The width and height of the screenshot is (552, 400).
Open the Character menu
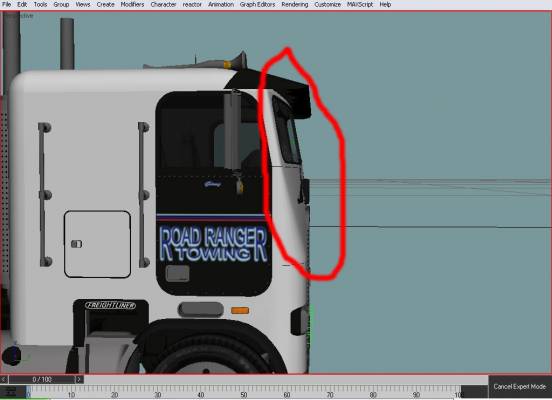pos(163,5)
